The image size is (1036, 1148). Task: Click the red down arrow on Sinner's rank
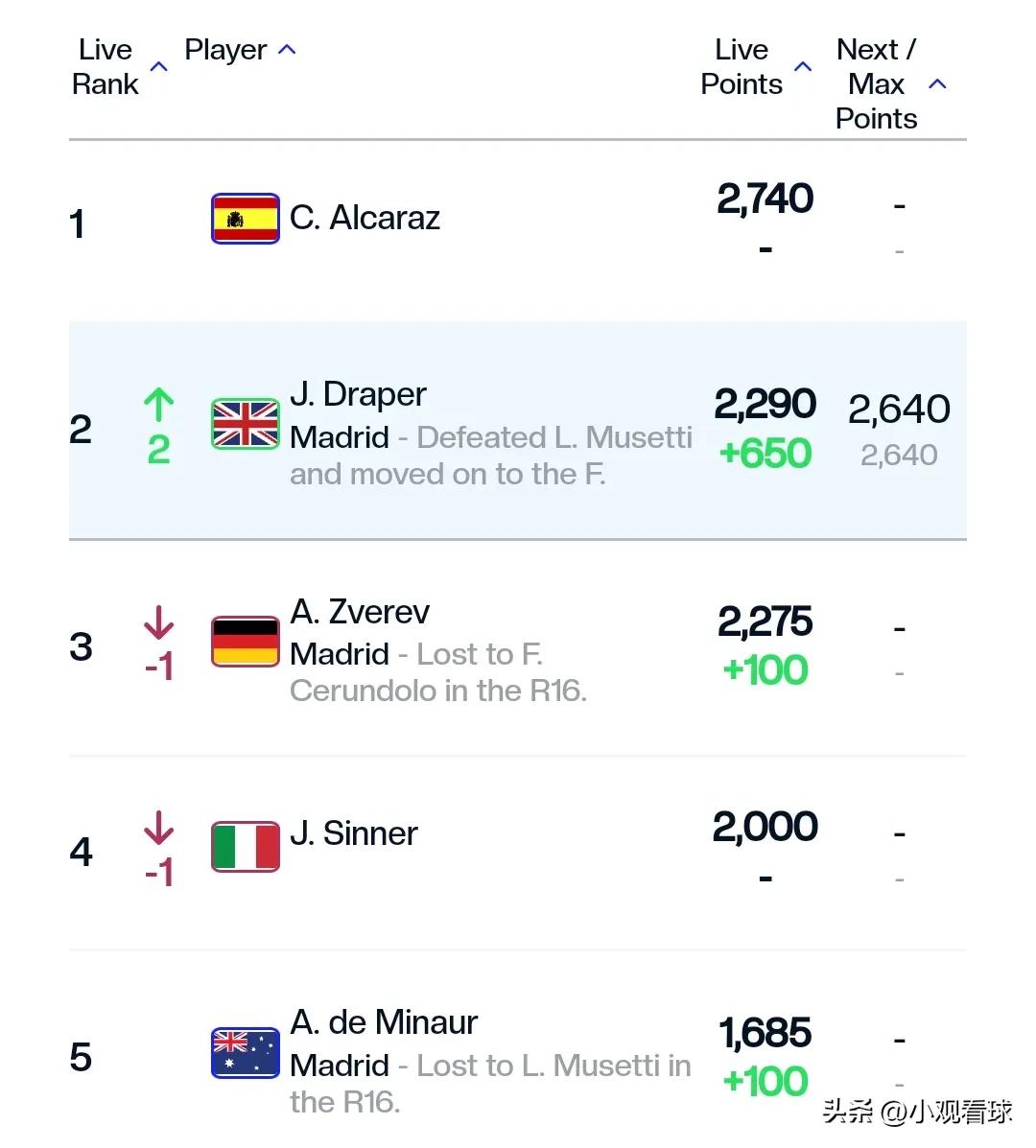159,828
